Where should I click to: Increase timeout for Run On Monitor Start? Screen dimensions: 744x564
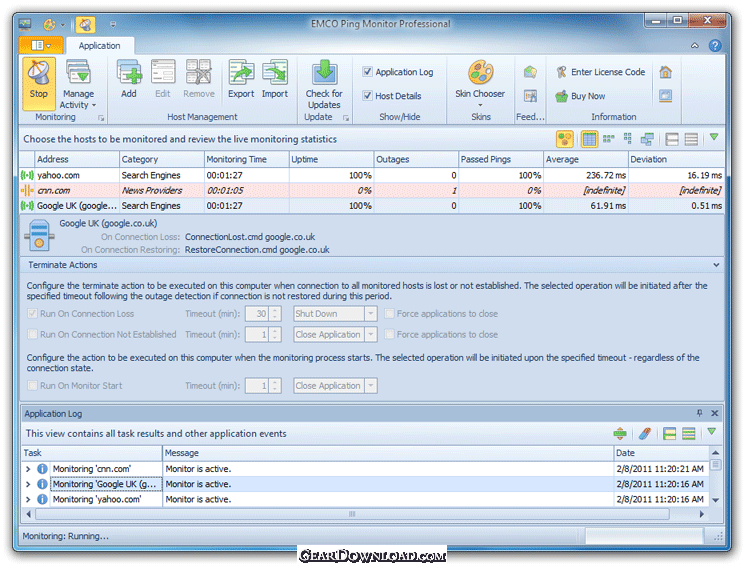pos(275,382)
